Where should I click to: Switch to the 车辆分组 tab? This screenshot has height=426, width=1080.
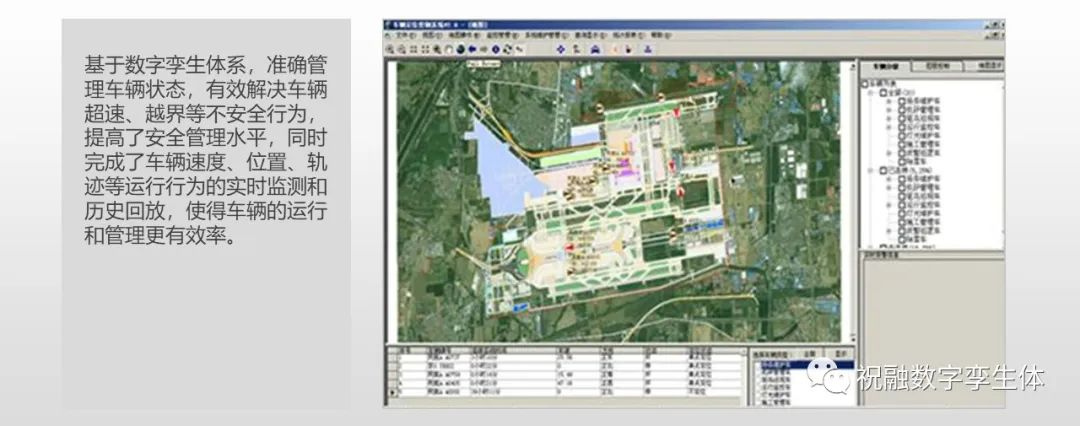(x=885, y=66)
